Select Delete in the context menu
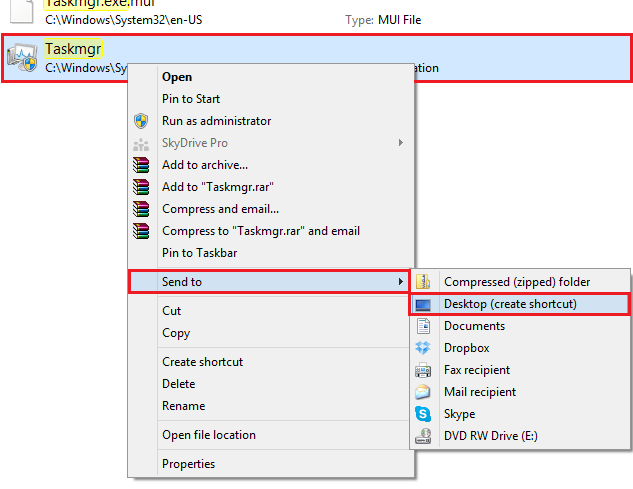633x489 pixels. click(271, 384)
